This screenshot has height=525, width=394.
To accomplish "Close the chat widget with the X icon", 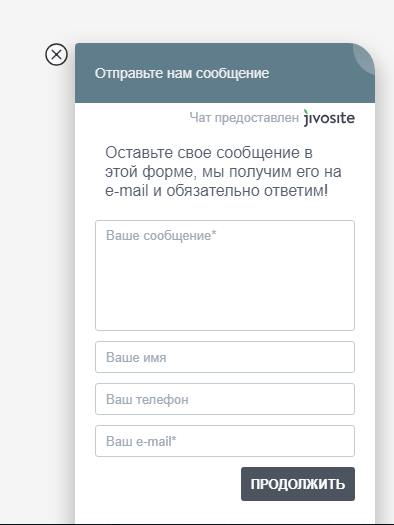I will 56,55.
